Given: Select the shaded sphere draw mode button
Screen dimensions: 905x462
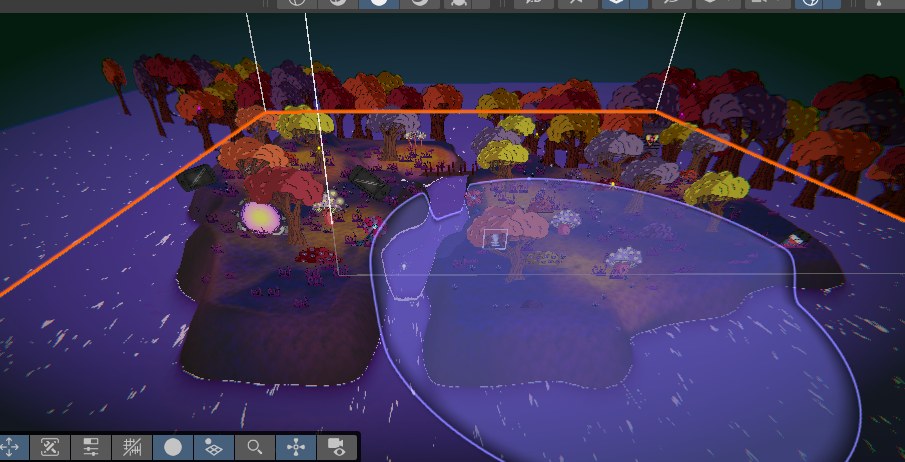Looking at the screenshot, I should 173,448.
